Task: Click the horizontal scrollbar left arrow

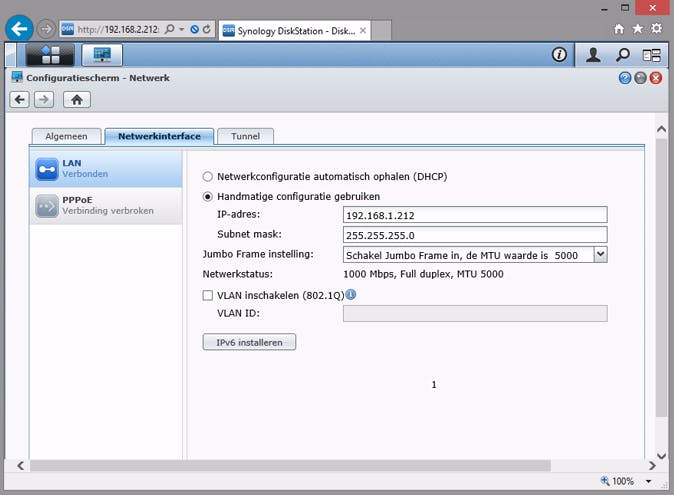Action: tap(20, 465)
